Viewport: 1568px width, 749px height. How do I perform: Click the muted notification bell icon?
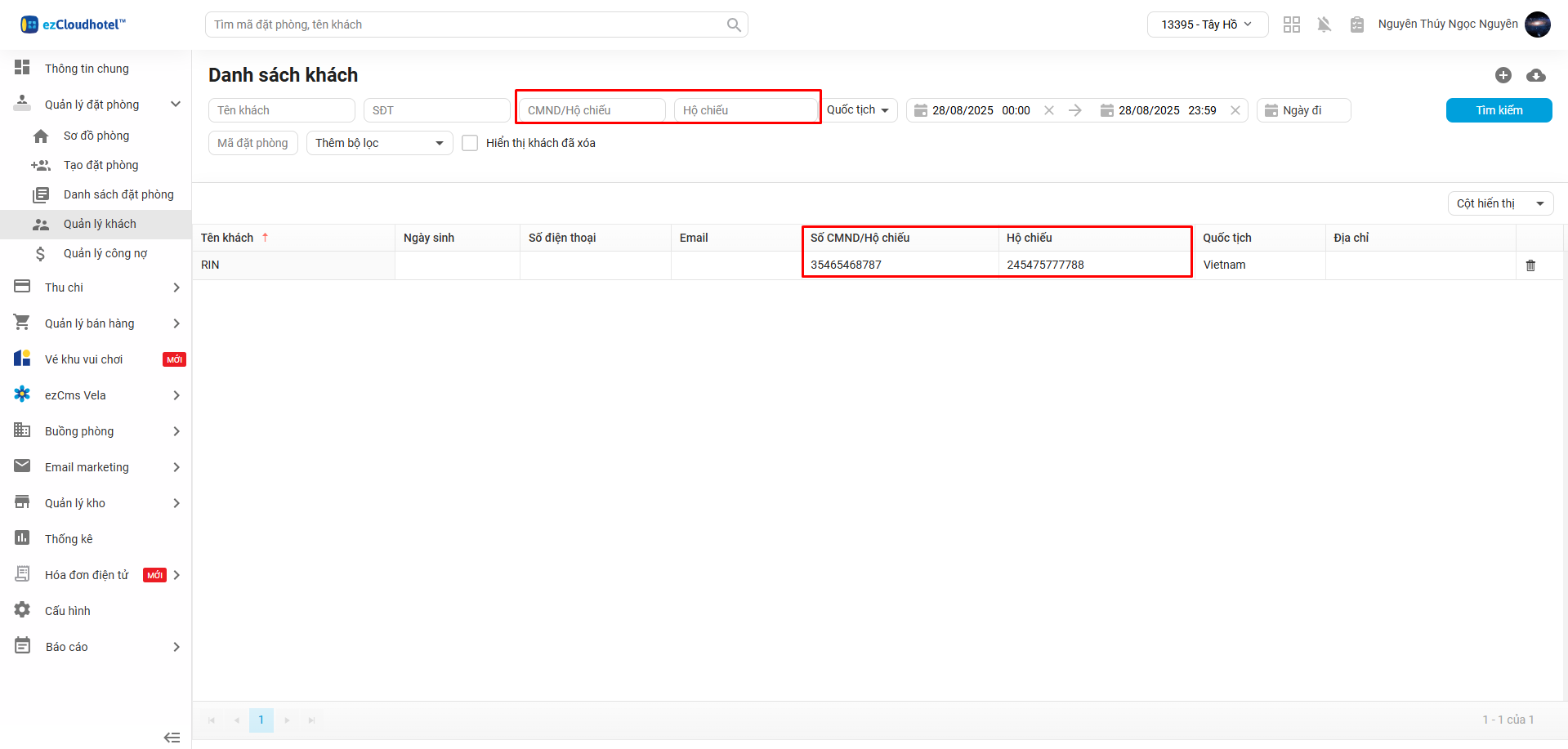[x=1324, y=25]
